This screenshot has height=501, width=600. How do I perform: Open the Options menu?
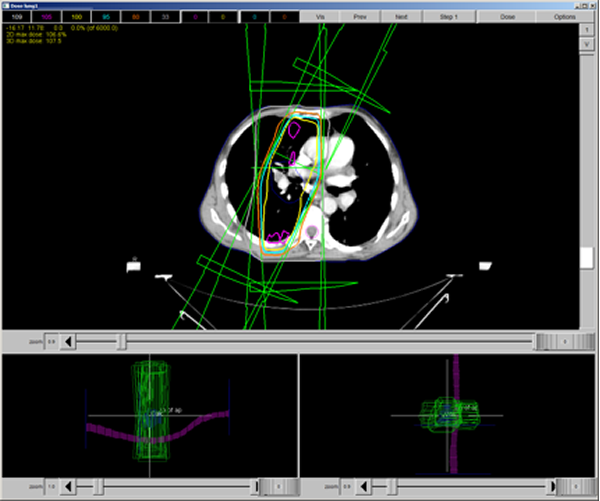click(564, 17)
